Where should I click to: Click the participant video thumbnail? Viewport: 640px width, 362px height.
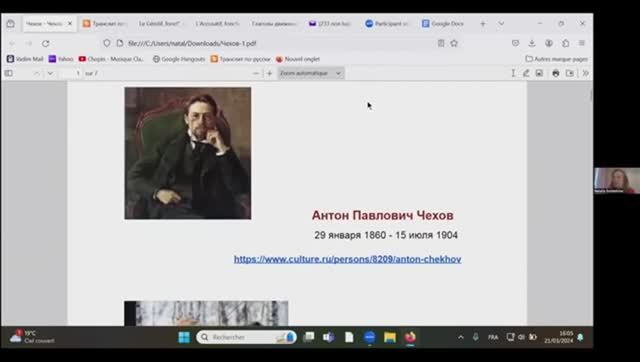pos(617,180)
